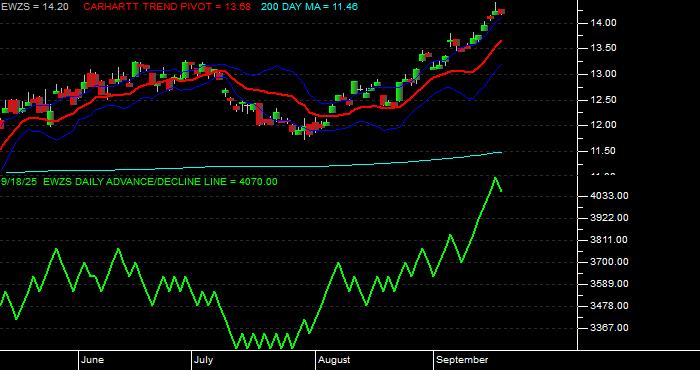Select the July label on the time axis
Screen dimensions: 700x370
click(x=204, y=360)
